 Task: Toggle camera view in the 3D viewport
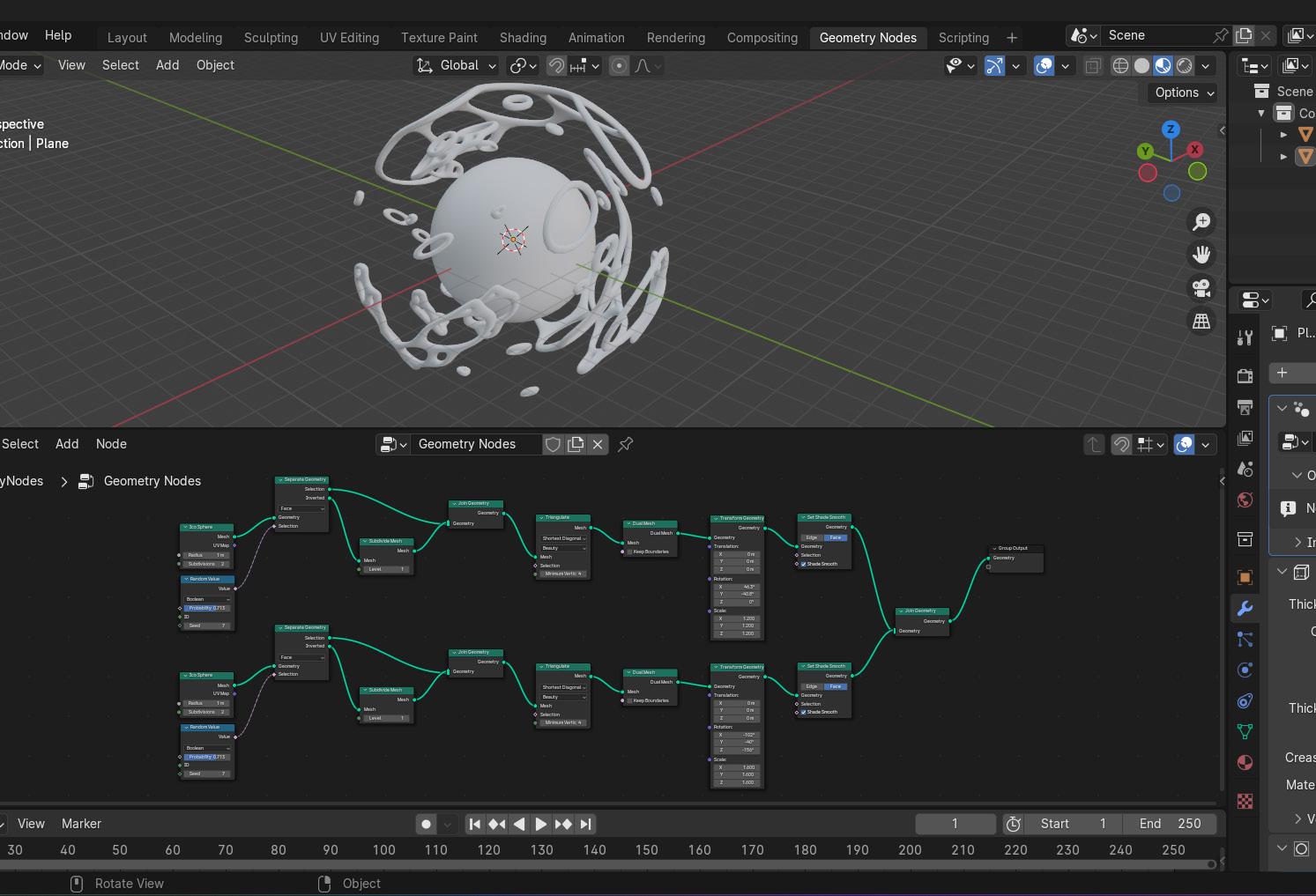coord(1201,288)
